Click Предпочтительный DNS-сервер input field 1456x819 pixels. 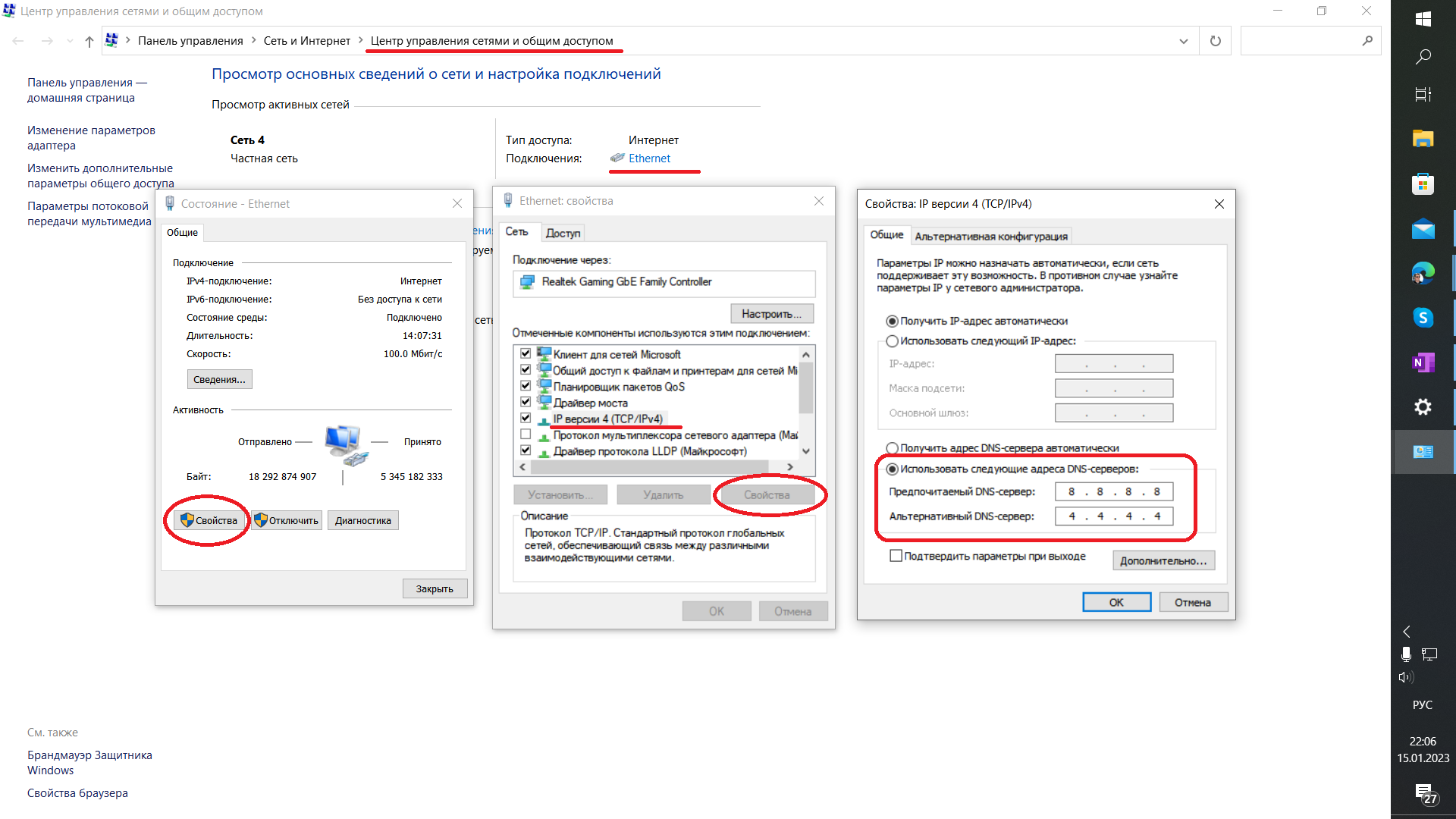coord(1113,491)
